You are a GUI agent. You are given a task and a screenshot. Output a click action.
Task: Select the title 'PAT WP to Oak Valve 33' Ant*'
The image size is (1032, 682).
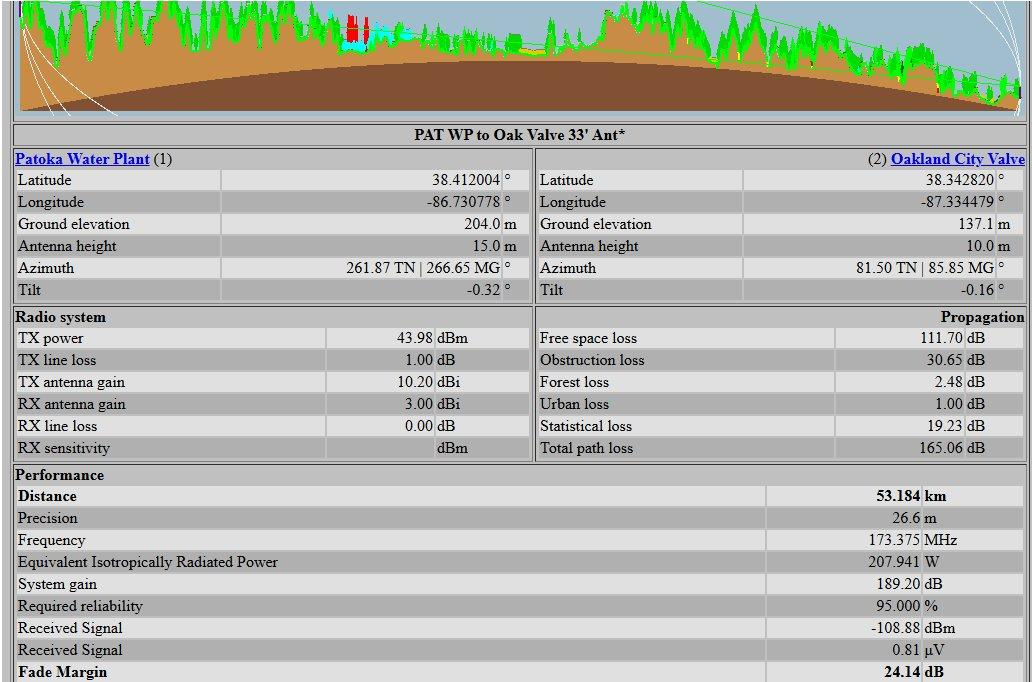(x=519, y=135)
